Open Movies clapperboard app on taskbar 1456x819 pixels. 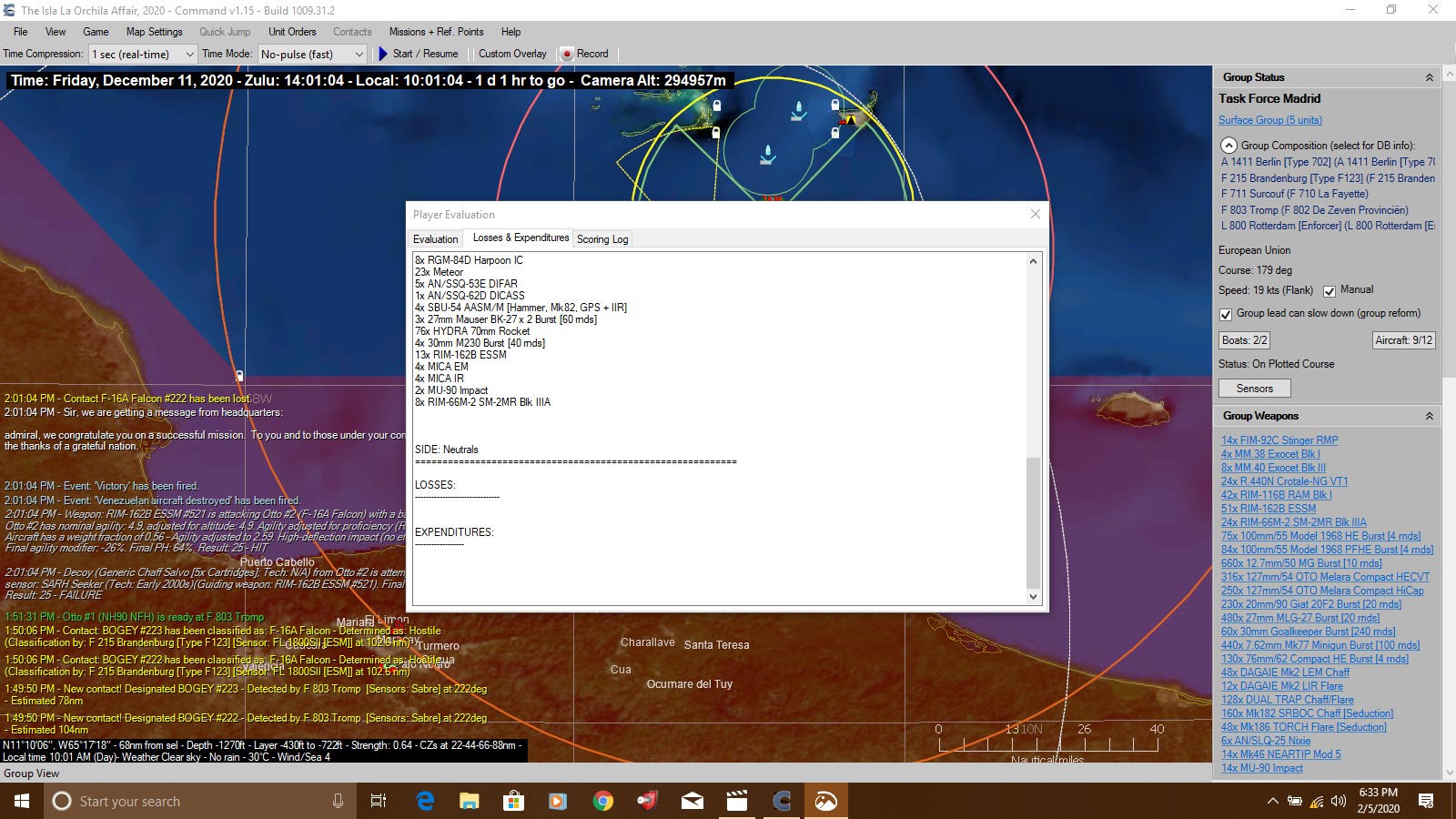click(x=737, y=801)
